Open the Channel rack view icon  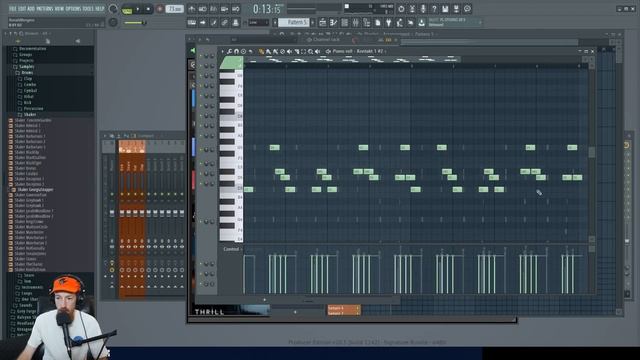(x=344, y=23)
